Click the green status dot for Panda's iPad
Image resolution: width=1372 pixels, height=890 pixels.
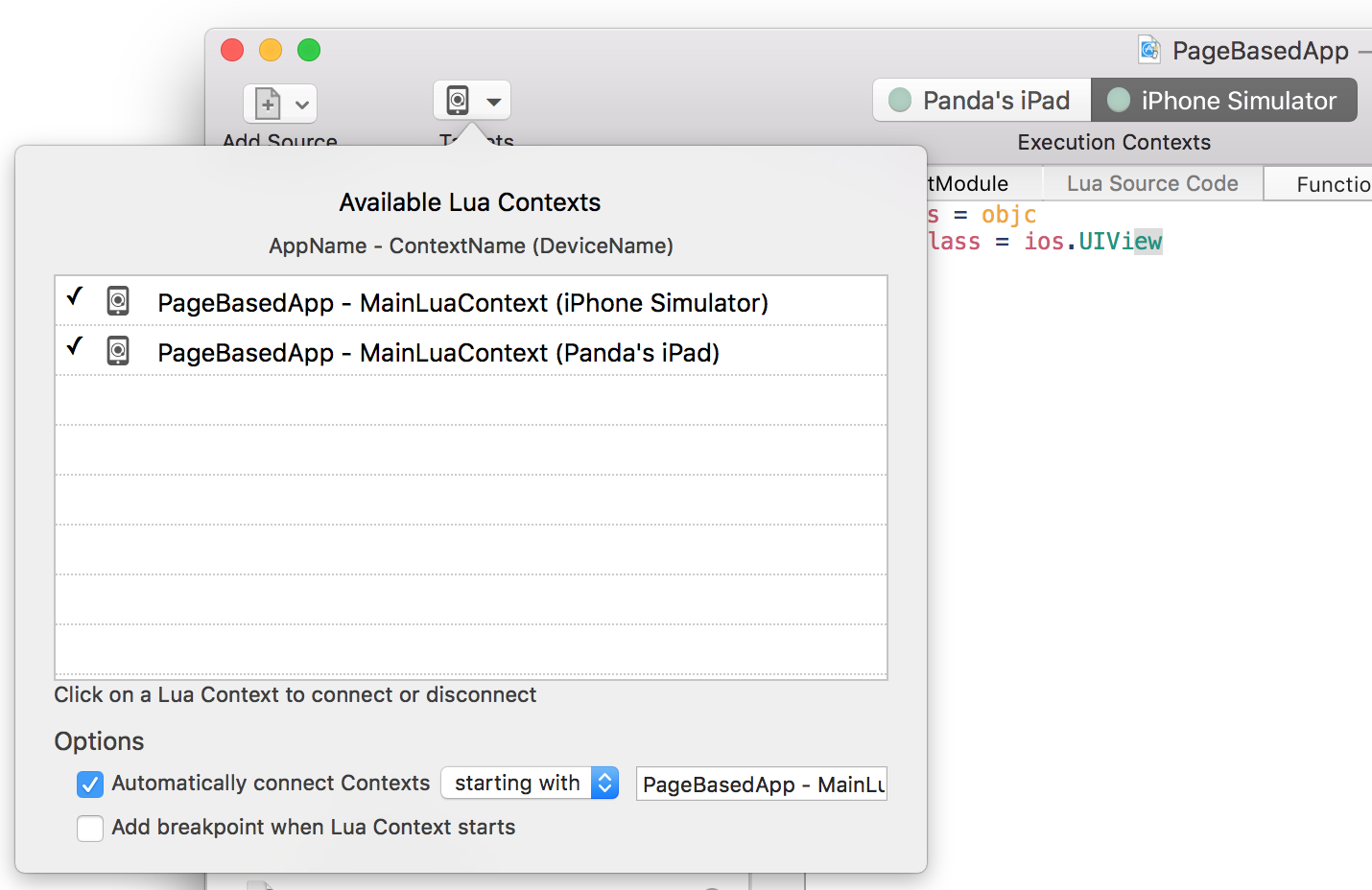coord(900,100)
